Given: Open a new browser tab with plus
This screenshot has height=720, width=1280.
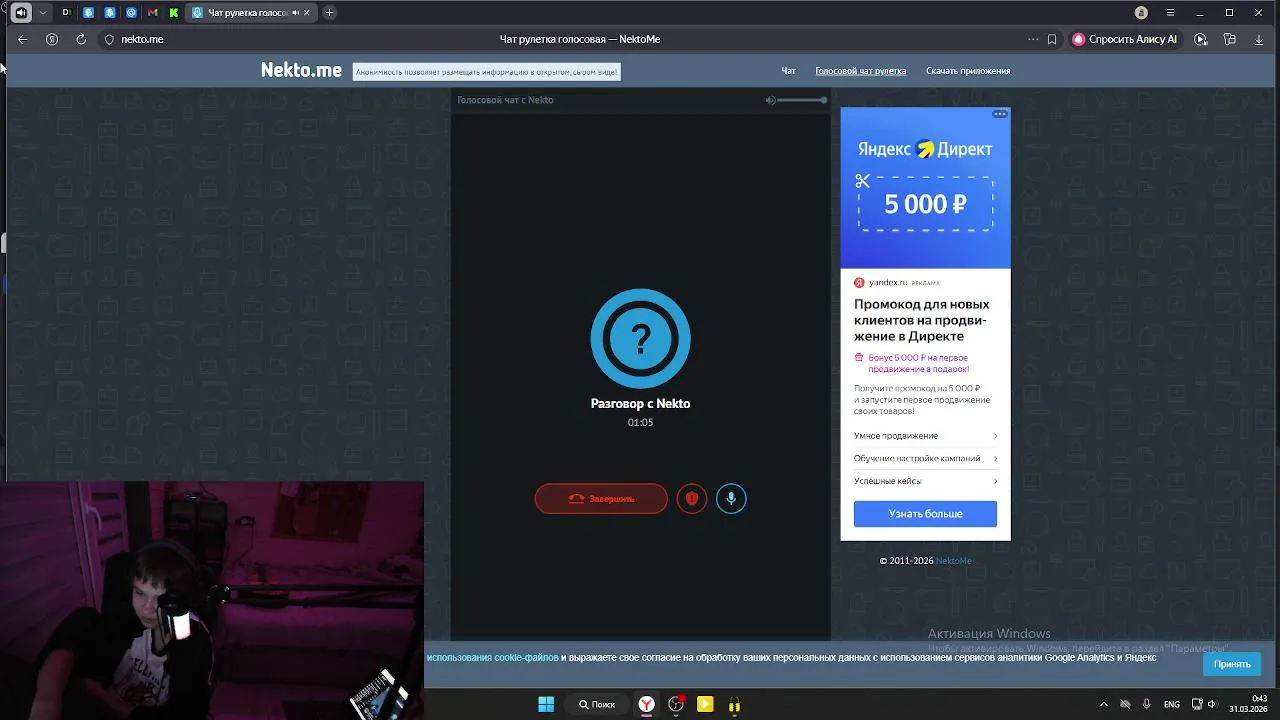Looking at the screenshot, I should click(x=329, y=13).
